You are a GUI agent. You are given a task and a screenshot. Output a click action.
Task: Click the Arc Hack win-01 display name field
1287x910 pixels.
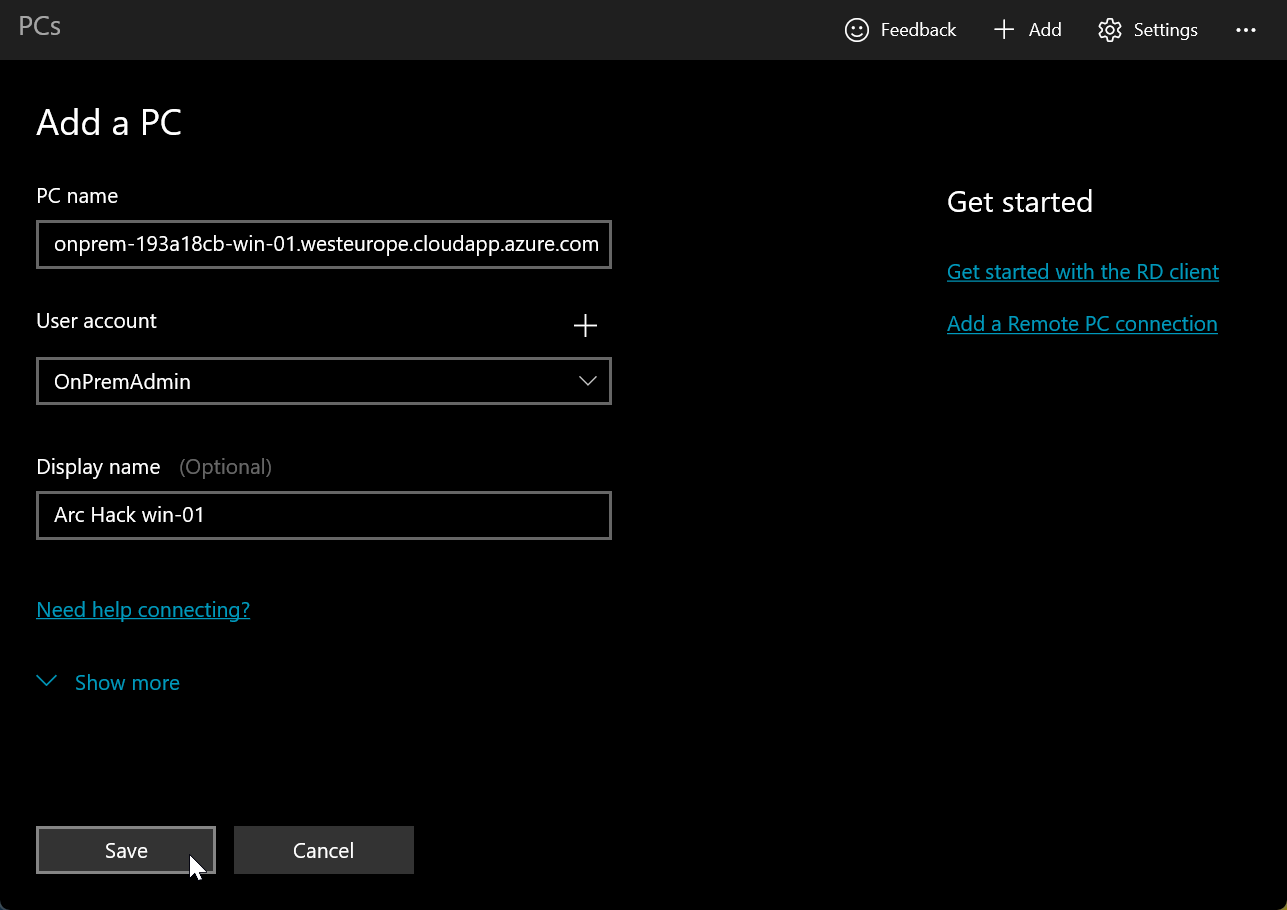tap(324, 515)
